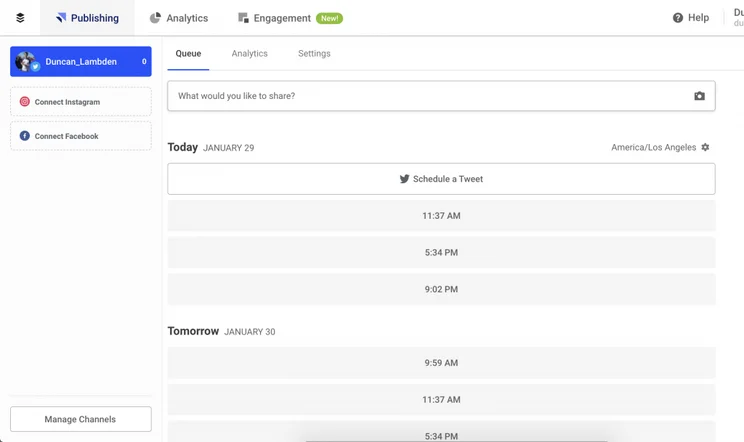Select tomorrow's 11:37 AM slot
This screenshot has height=442, width=744.
(441, 399)
